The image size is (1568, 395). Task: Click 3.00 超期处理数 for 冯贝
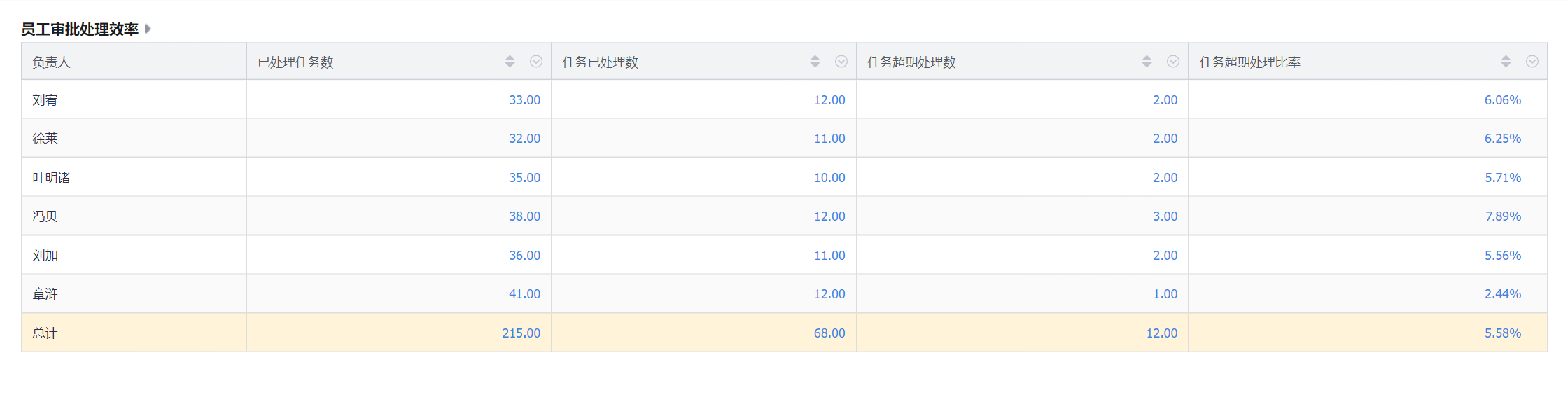pos(1165,216)
